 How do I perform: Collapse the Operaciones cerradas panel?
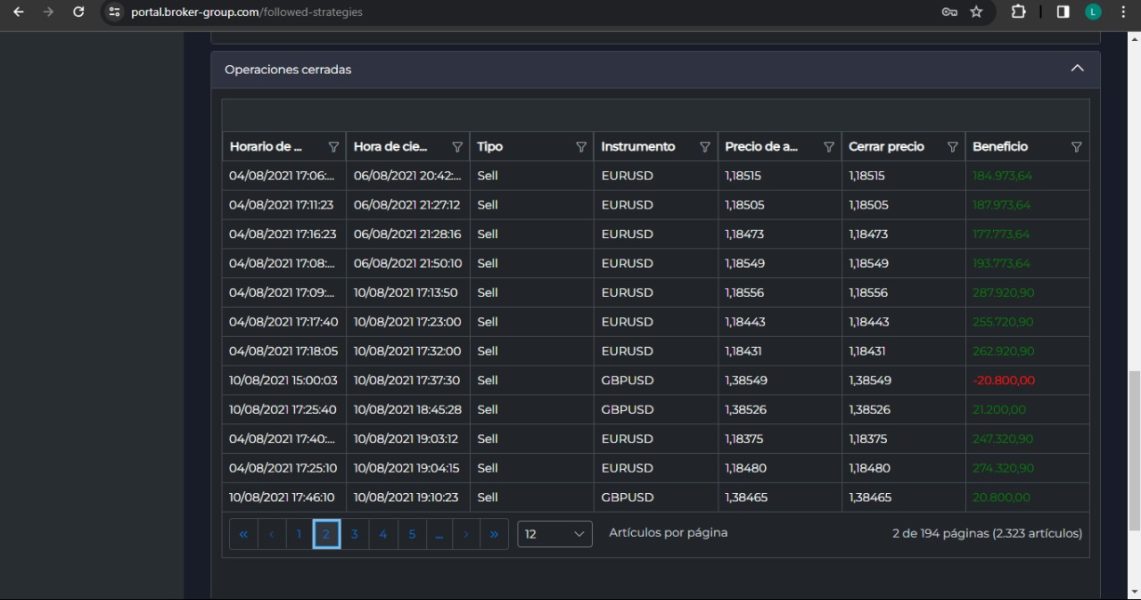coord(1077,68)
